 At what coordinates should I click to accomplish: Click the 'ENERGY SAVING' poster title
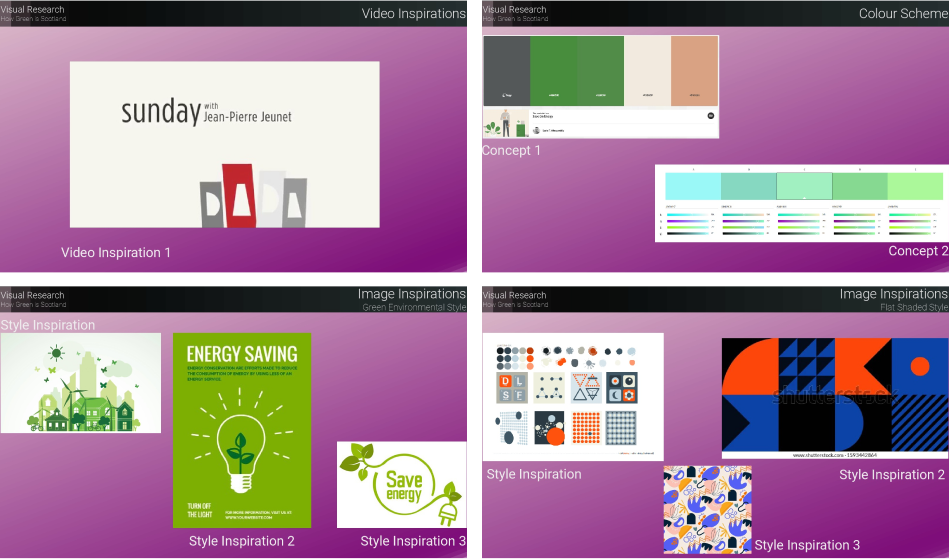[x=242, y=354]
